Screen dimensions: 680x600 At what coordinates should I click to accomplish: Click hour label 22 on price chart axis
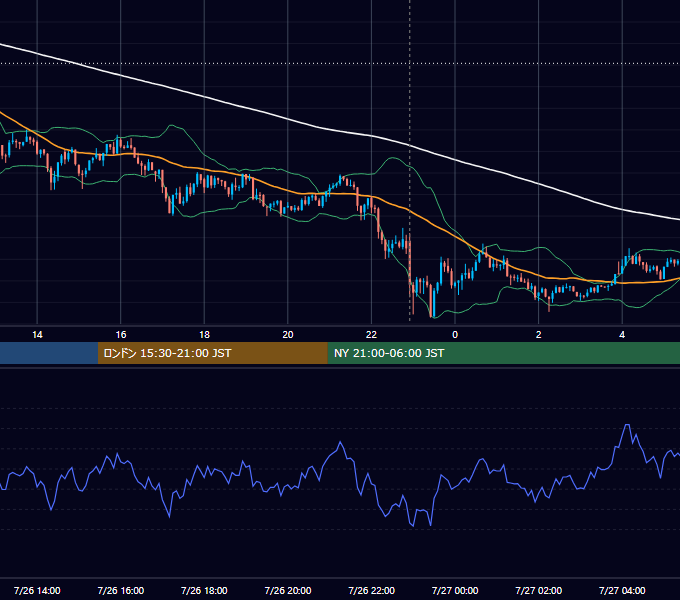pyautogui.click(x=371, y=335)
